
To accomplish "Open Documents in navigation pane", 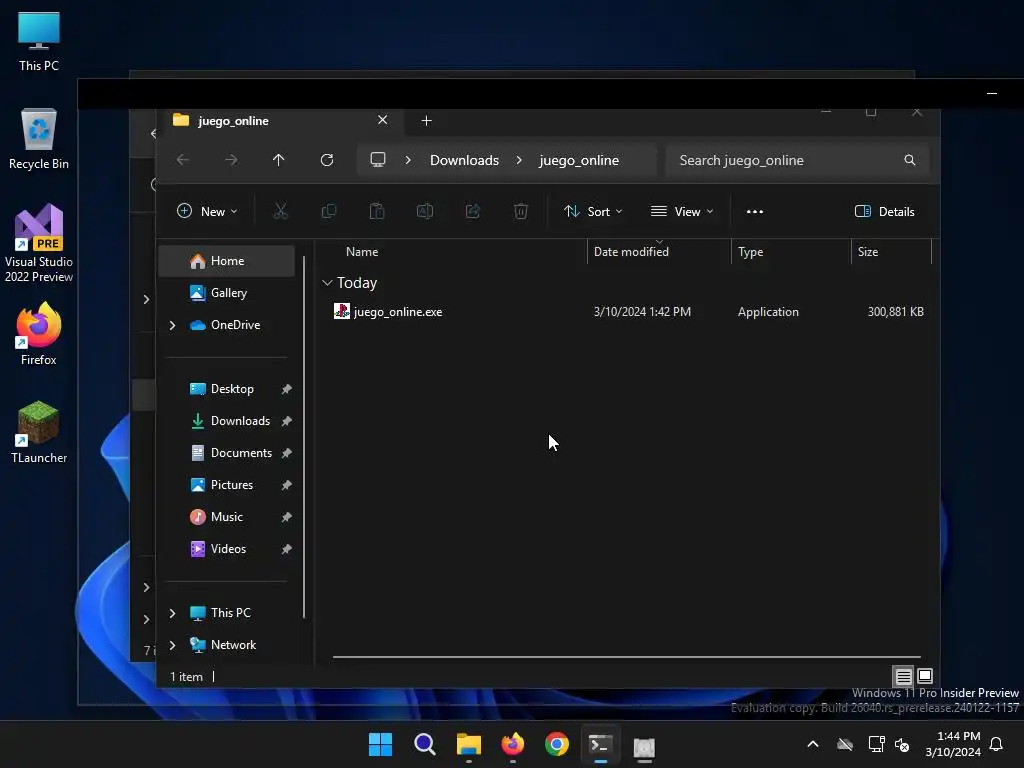I will [227, 453].
